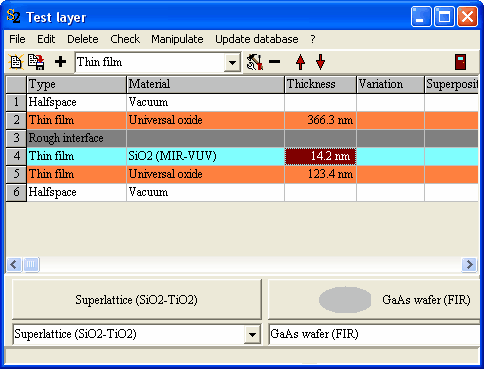484x369 pixels.
Task: Select row header number 2
Action: coord(16,120)
